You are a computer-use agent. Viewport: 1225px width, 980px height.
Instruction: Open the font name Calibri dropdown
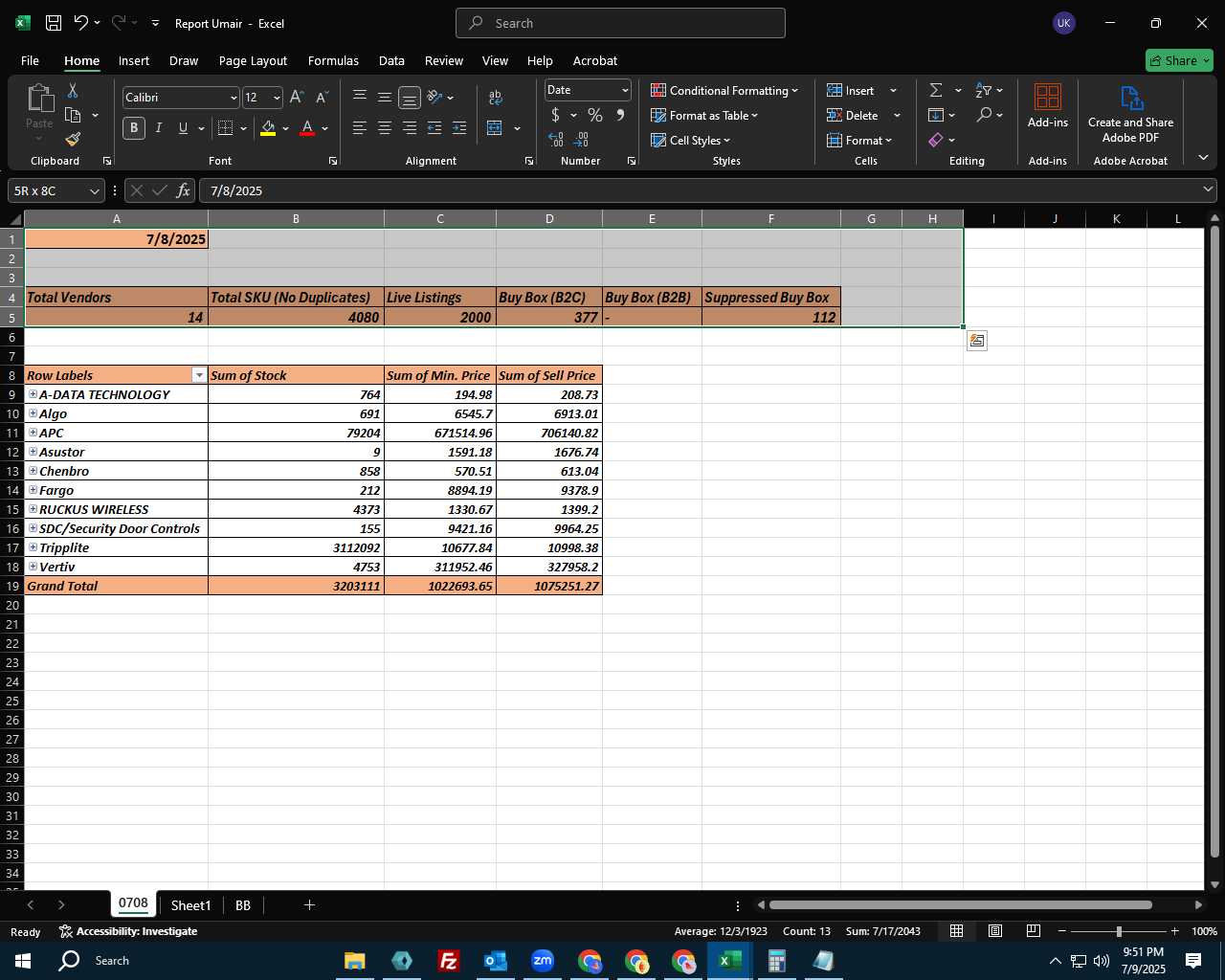point(233,98)
